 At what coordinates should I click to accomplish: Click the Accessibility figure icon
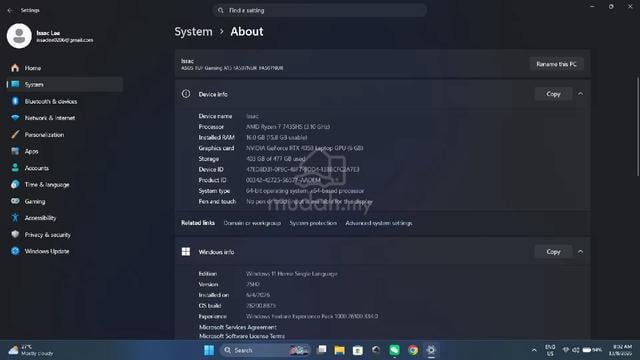point(15,218)
